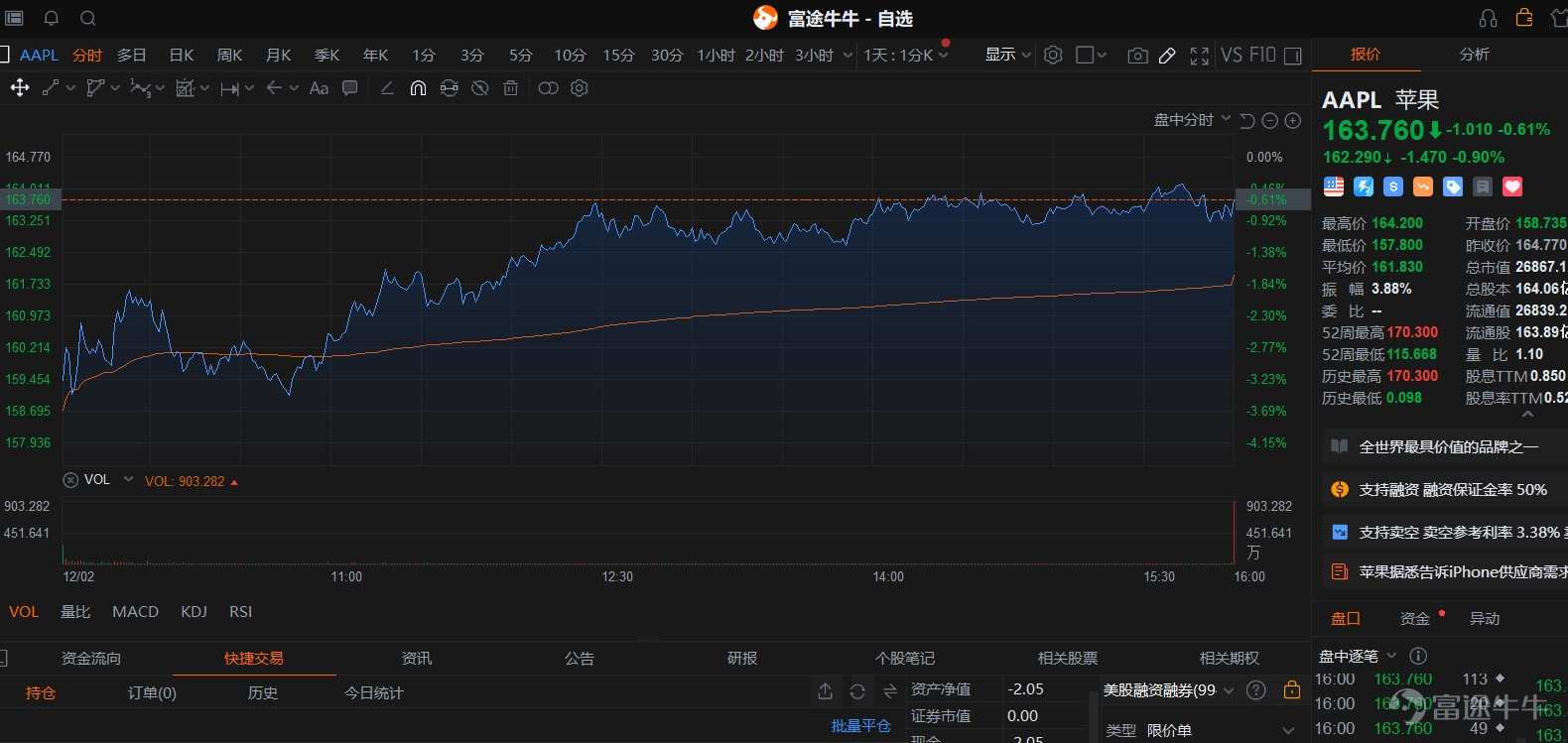This screenshot has width=1568, height=743.
Task: Toggle hide all drawings icon
Action: [480, 88]
